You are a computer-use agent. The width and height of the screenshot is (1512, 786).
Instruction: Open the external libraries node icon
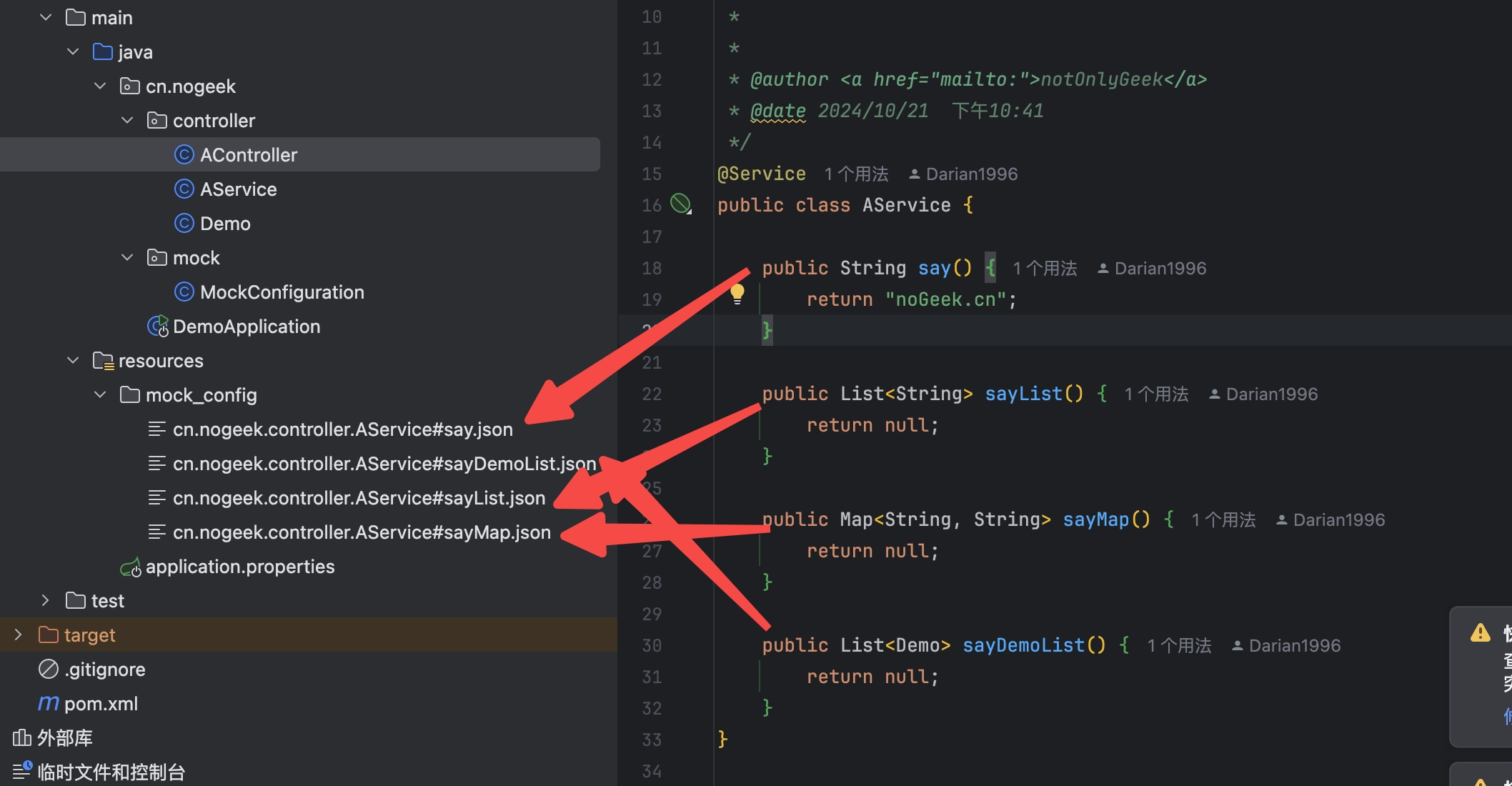[21, 738]
